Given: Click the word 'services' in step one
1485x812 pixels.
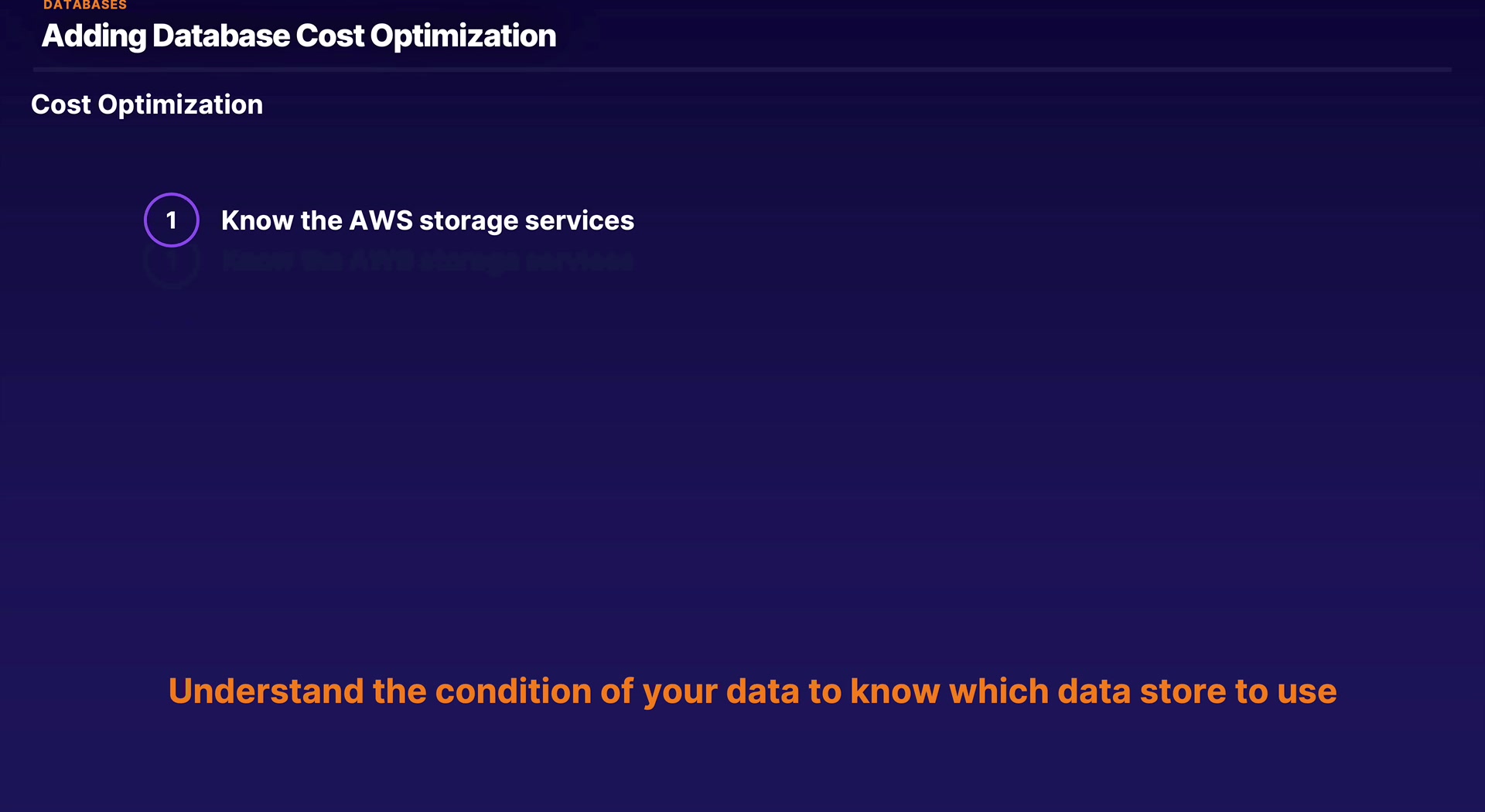Looking at the screenshot, I should pos(579,220).
